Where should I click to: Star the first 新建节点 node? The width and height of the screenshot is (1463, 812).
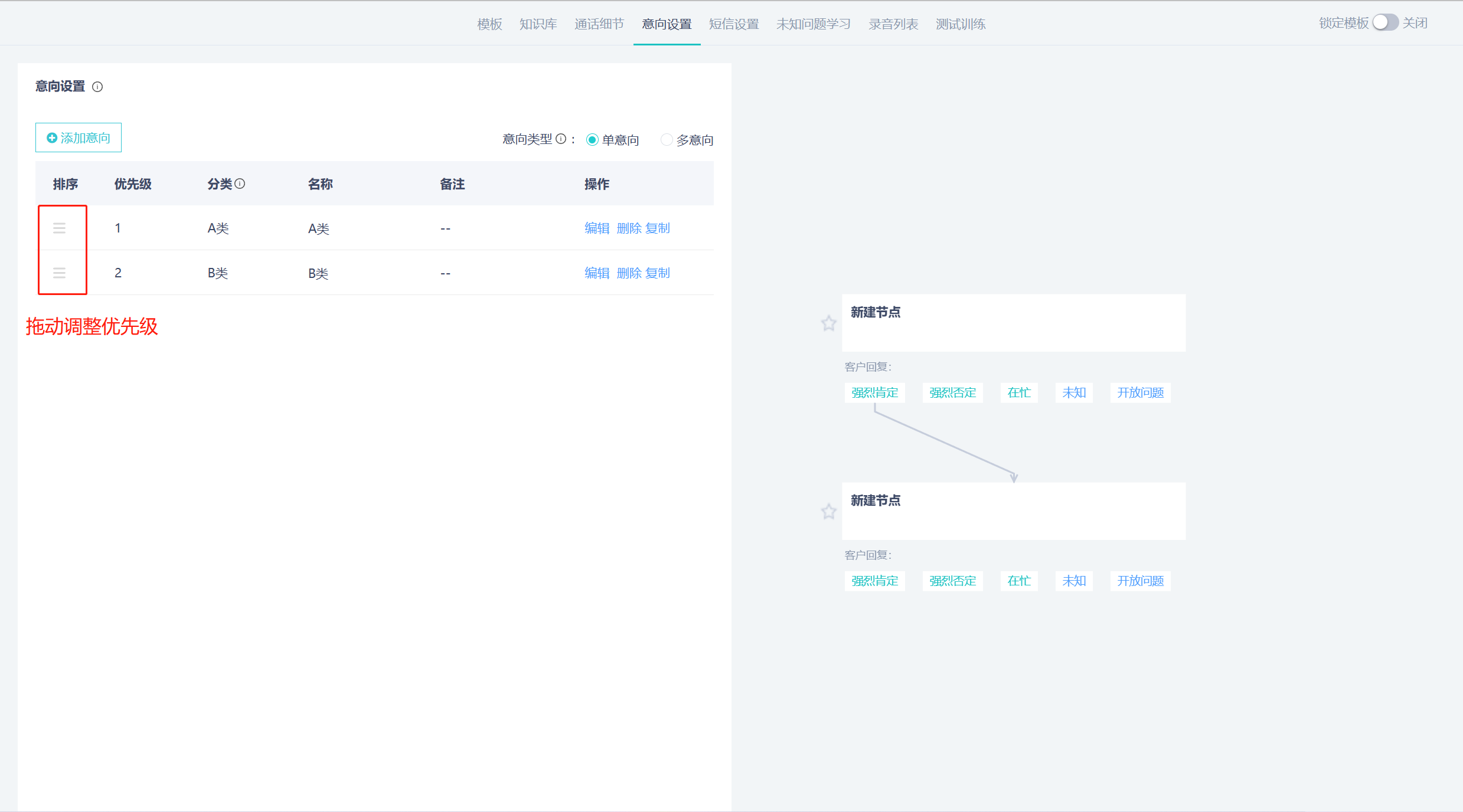828,323
